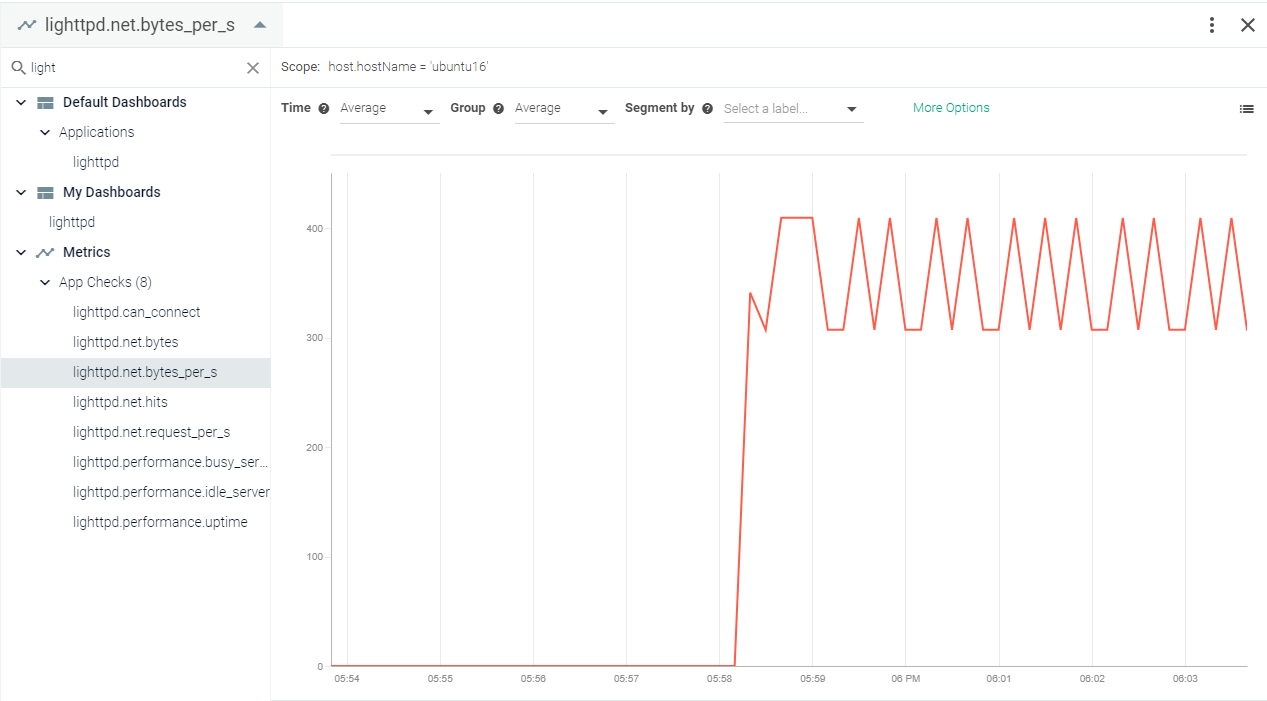The image size is (1267, 701).
Task: Click the Group help question-mark icon
Action: 498,108
